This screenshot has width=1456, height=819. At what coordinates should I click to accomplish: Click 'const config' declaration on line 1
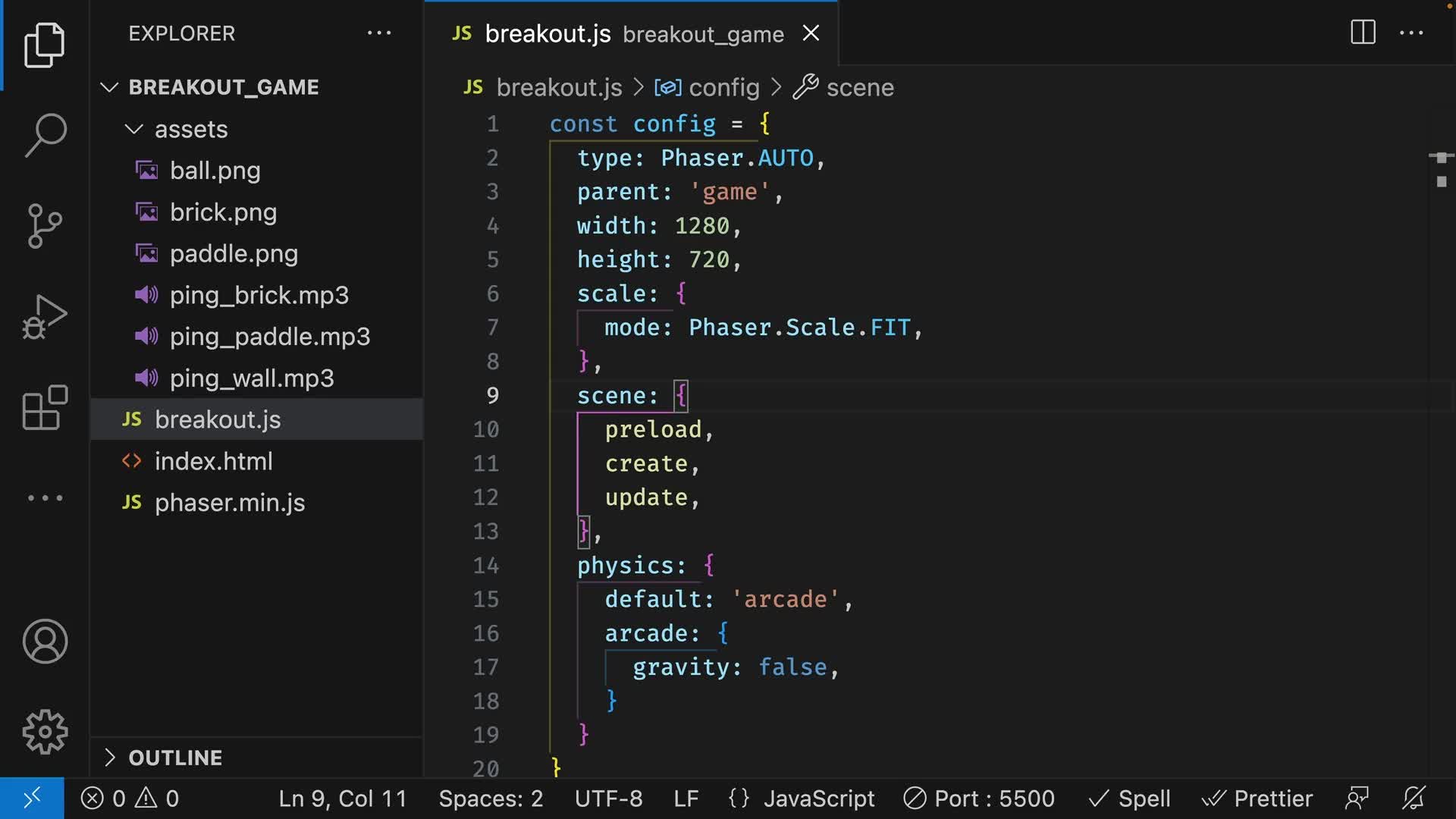pyautogui.click(x=632, y=124)
